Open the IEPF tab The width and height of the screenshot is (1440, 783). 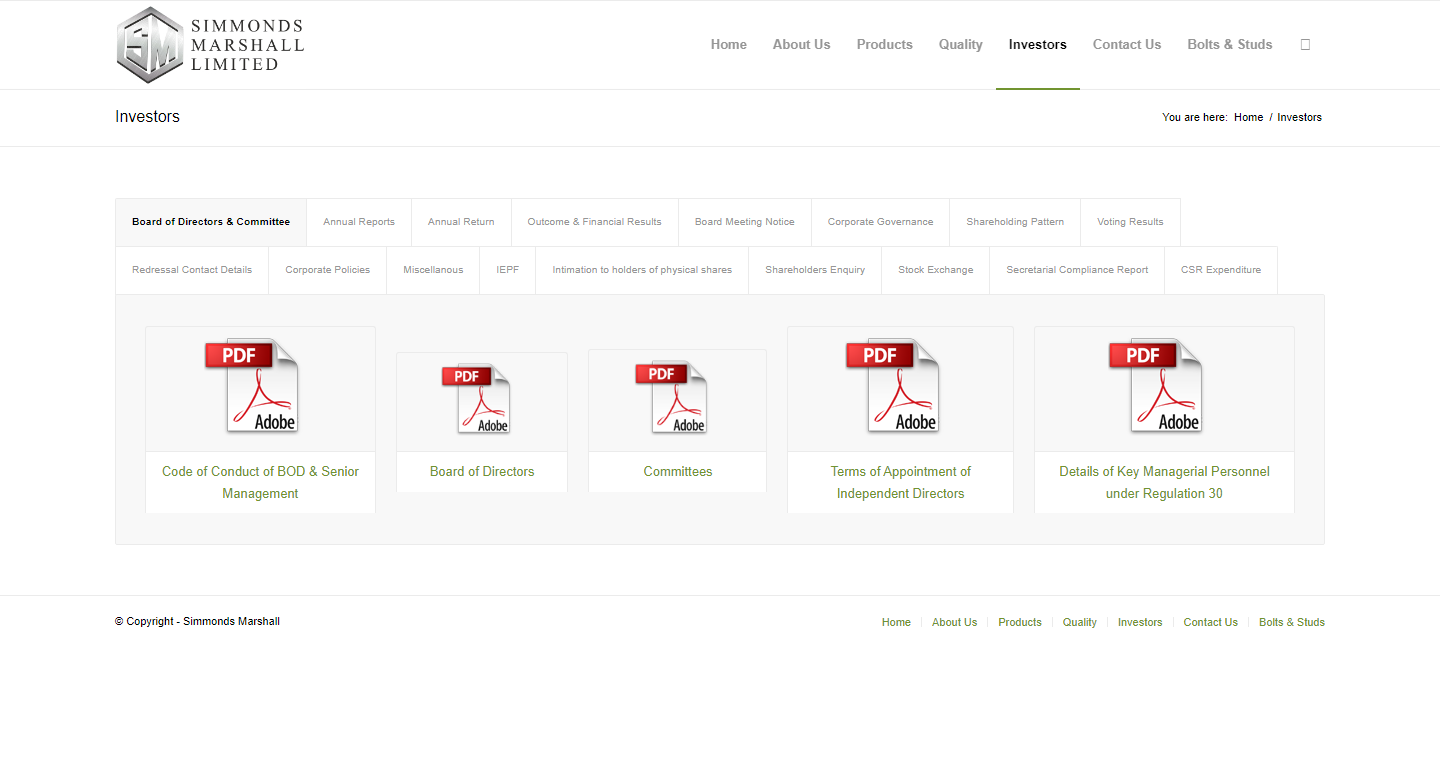tap(508, 270)
